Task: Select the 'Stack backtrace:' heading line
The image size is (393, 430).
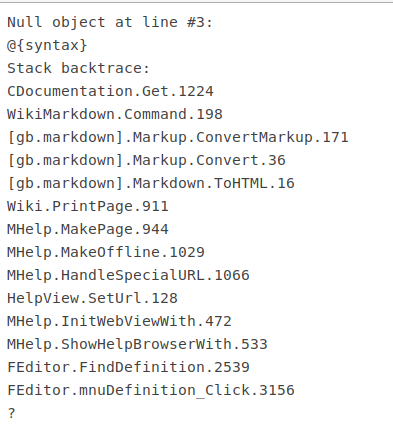Action: 78,68
